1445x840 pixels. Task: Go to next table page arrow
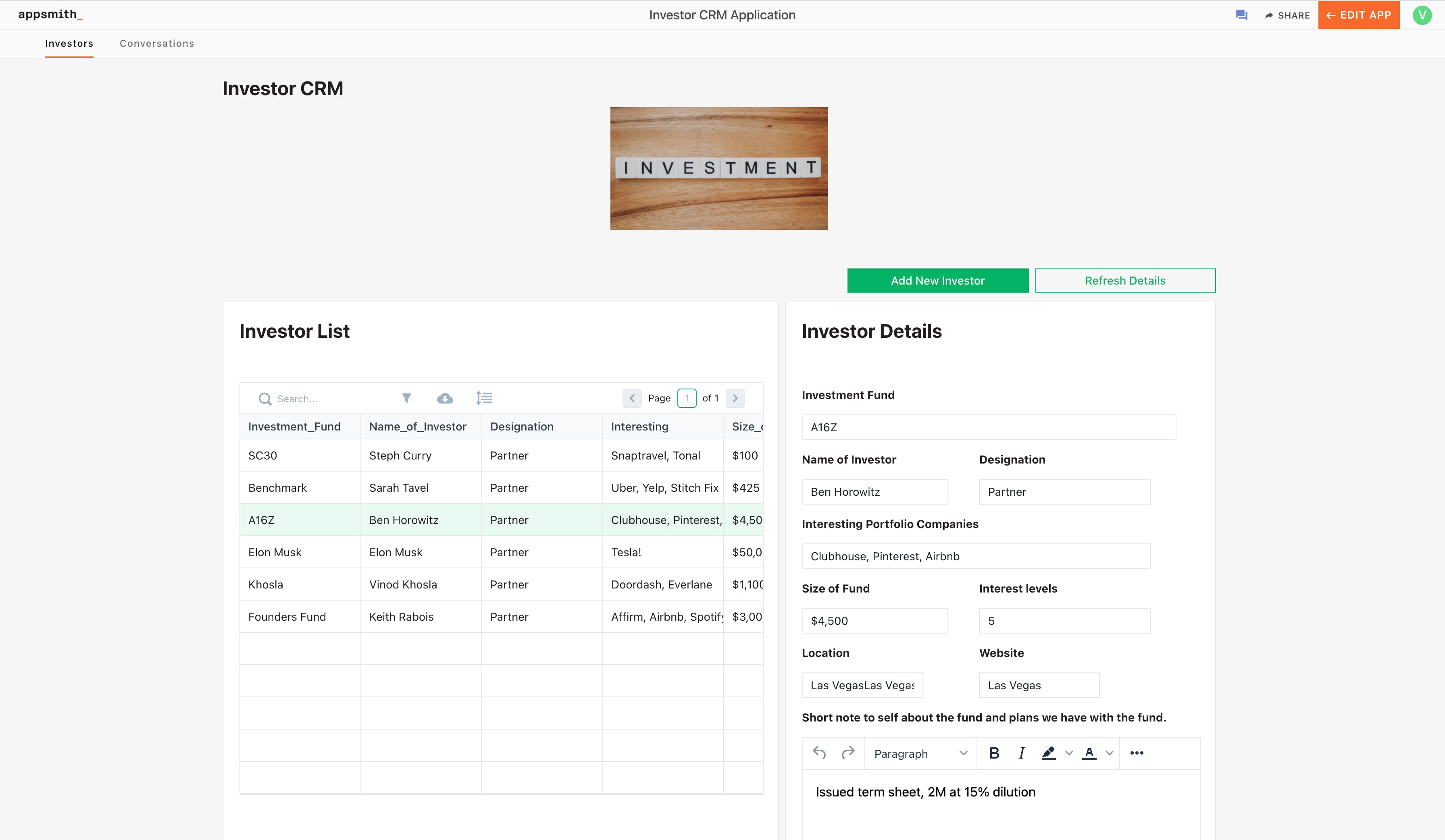[x=735, y=398]
